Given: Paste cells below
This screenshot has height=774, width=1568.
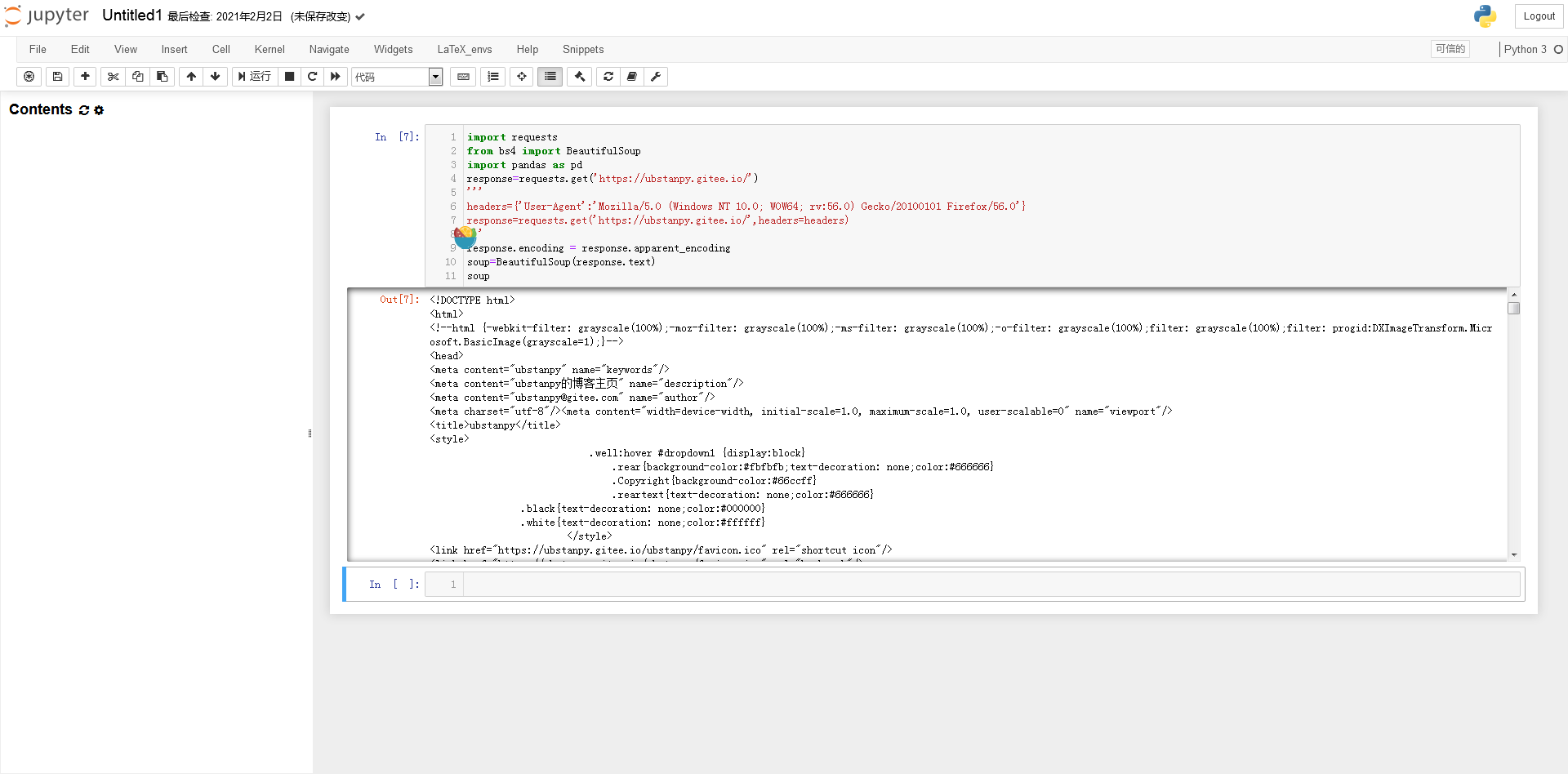Looking at the screenshot, I should 163,77.
